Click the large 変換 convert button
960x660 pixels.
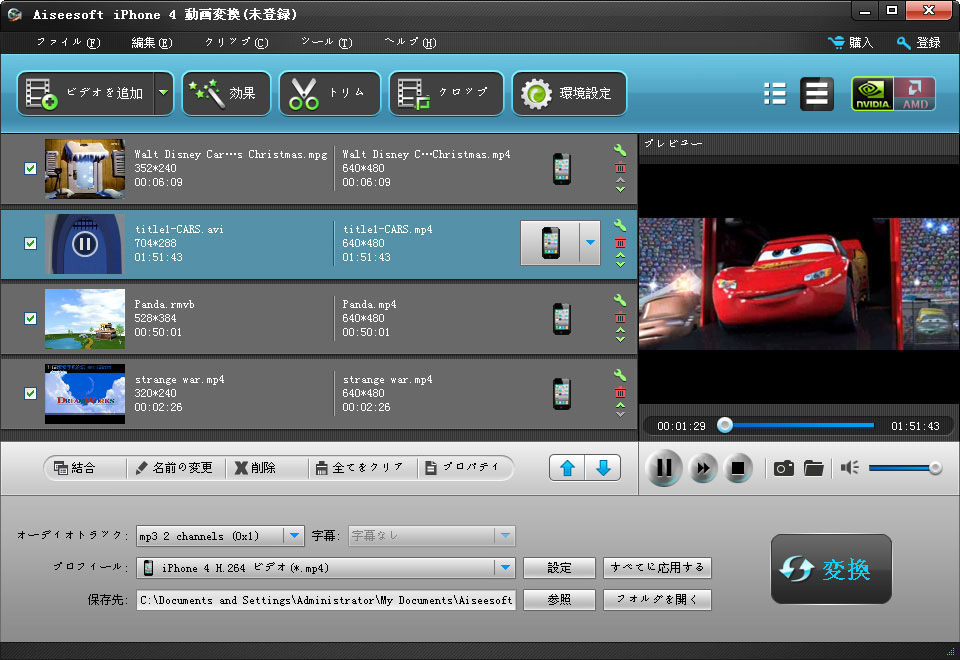(831, 569)
